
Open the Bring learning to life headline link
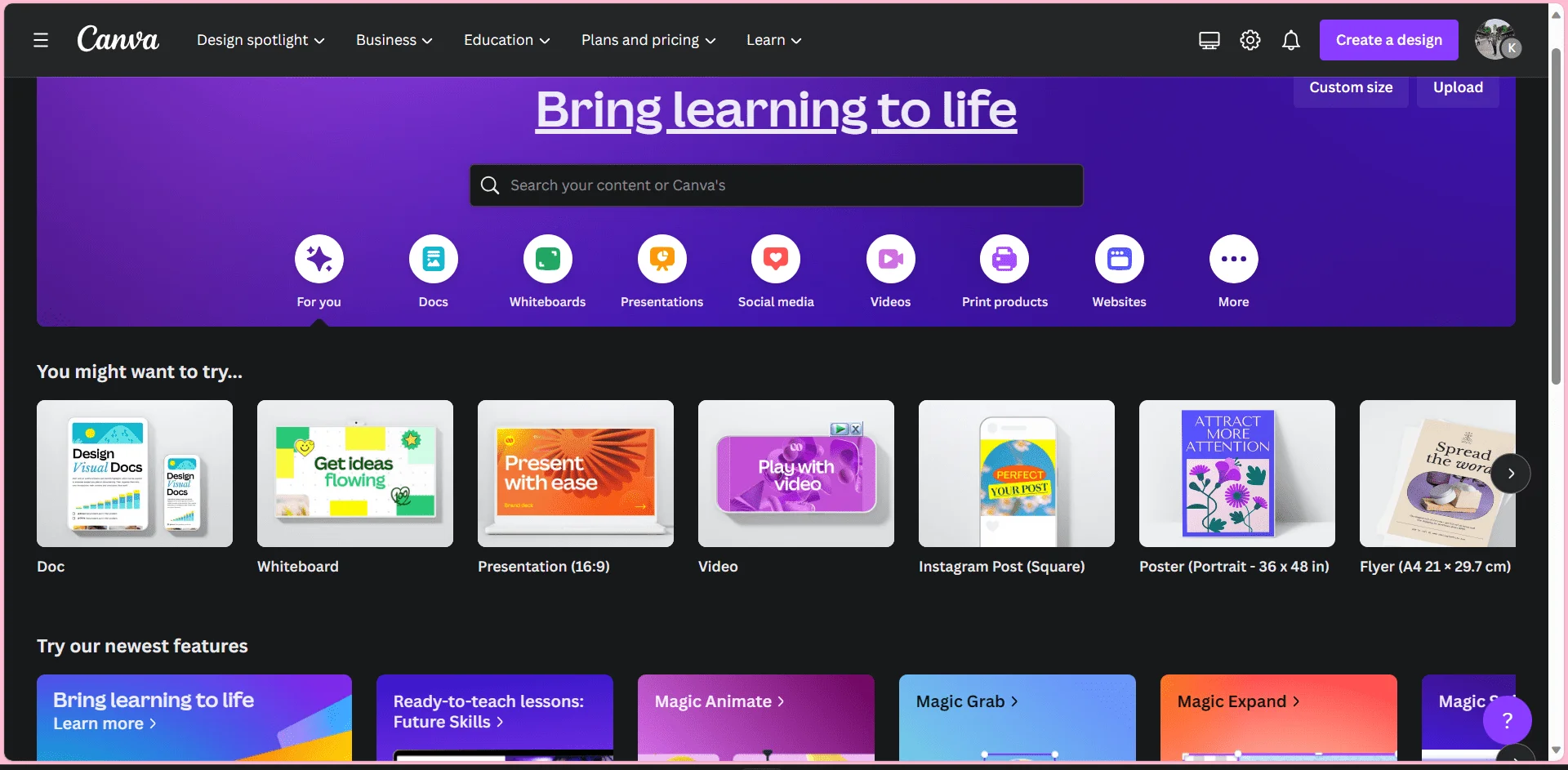point(776,109)
